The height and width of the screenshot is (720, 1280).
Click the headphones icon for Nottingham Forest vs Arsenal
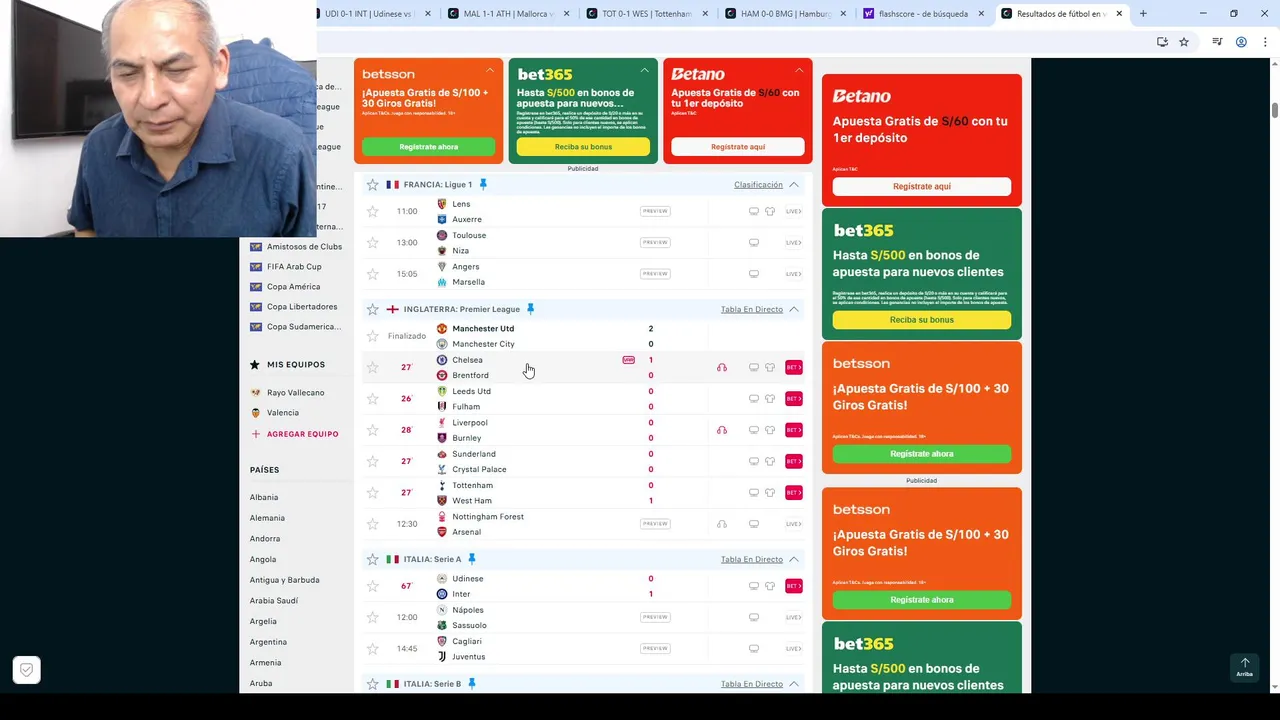(x=722, y=524)
